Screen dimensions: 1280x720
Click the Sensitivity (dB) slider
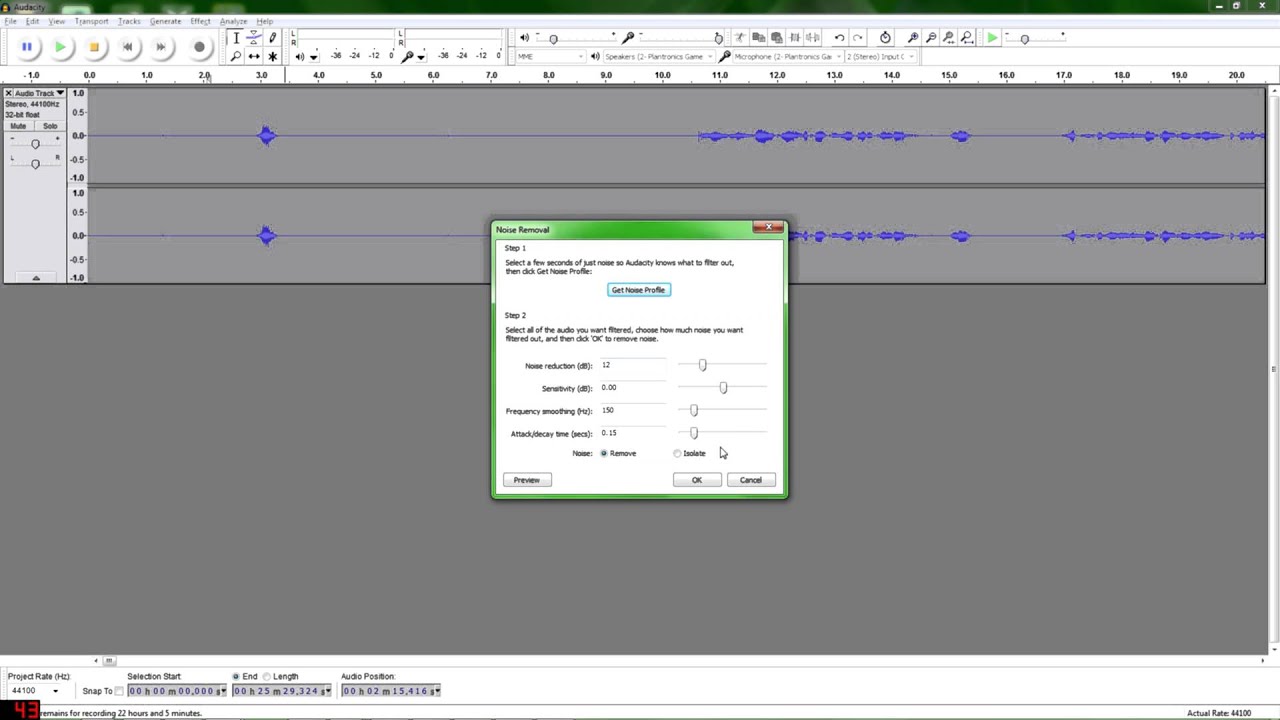click(x=722, y=388)
